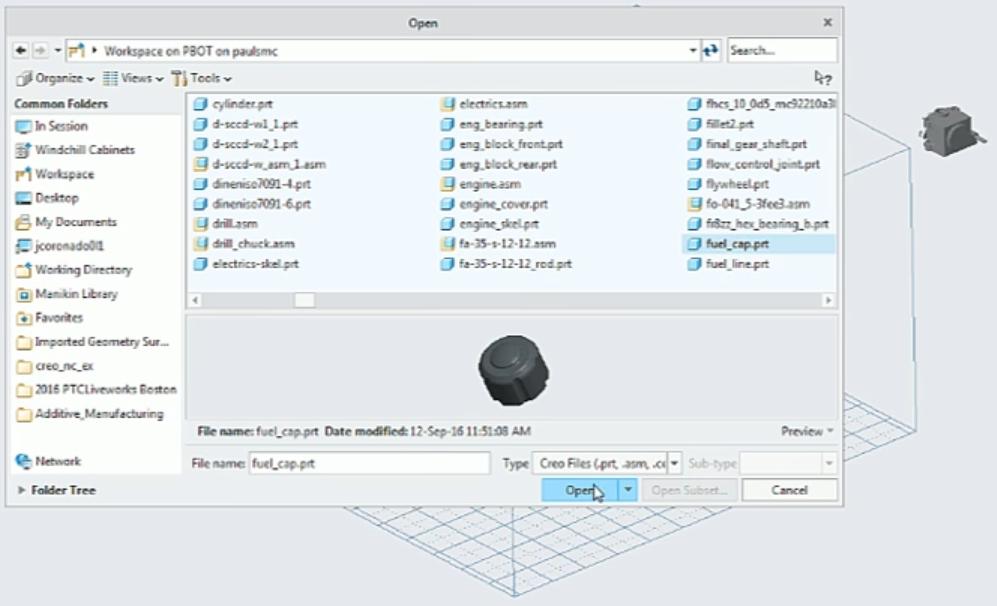Click the refresh folder icon
Image resolution: width=997 pixels, height=606 pixels.
[x=710, y=50]
